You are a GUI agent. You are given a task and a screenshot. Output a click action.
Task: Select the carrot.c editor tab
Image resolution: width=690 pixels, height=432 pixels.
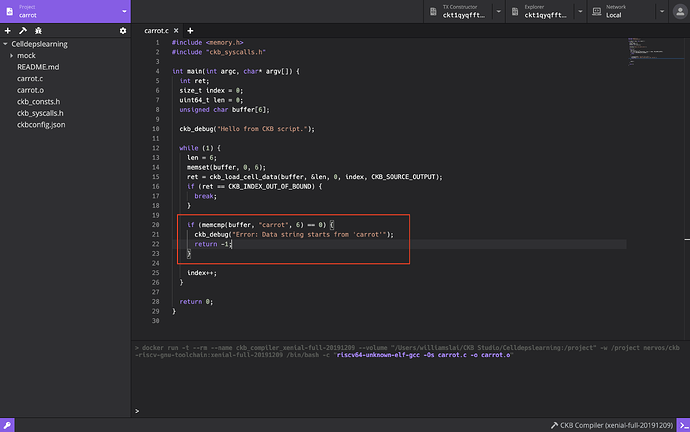tap(156, 30)
